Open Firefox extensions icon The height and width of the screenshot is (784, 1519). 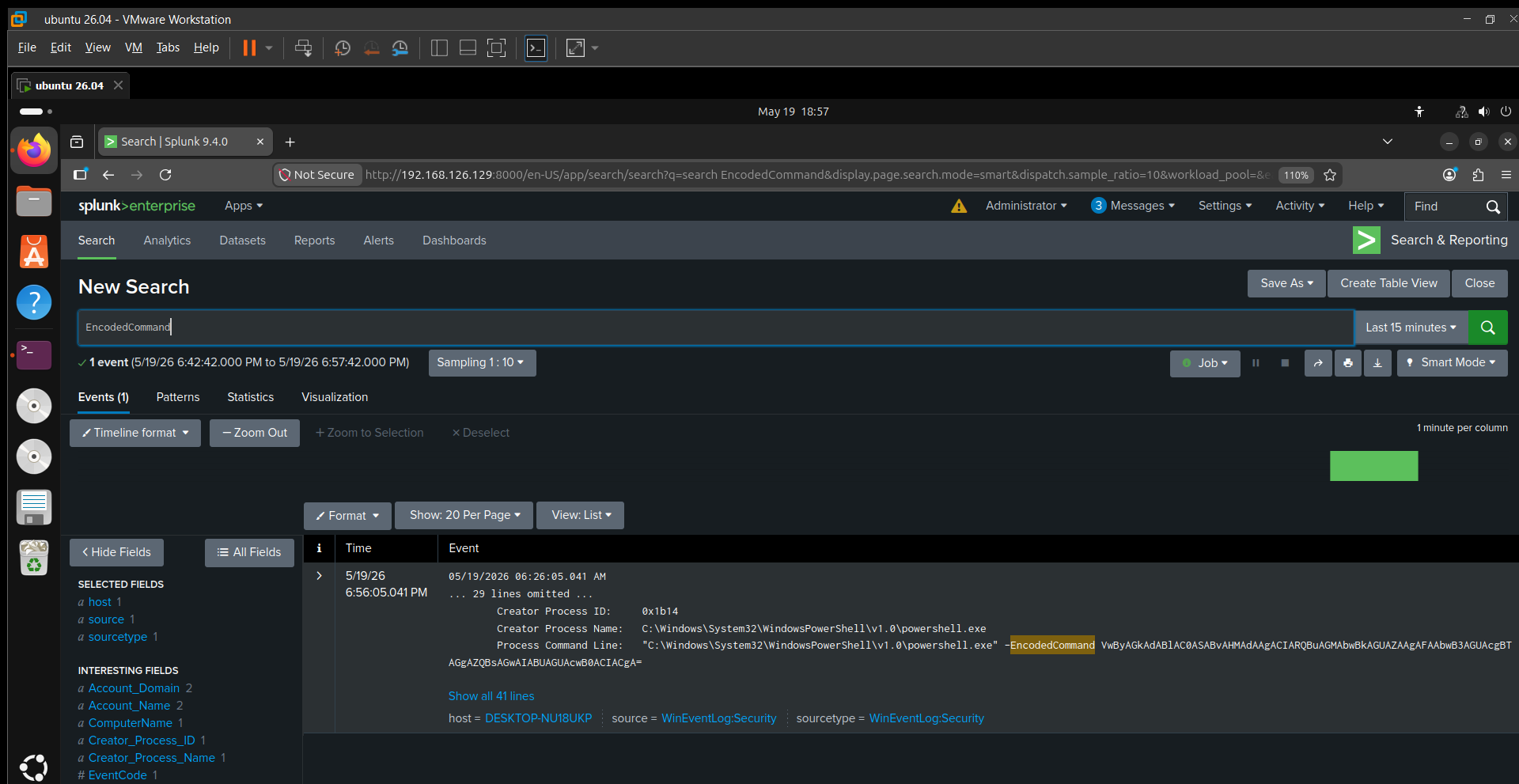point(1478,175)
